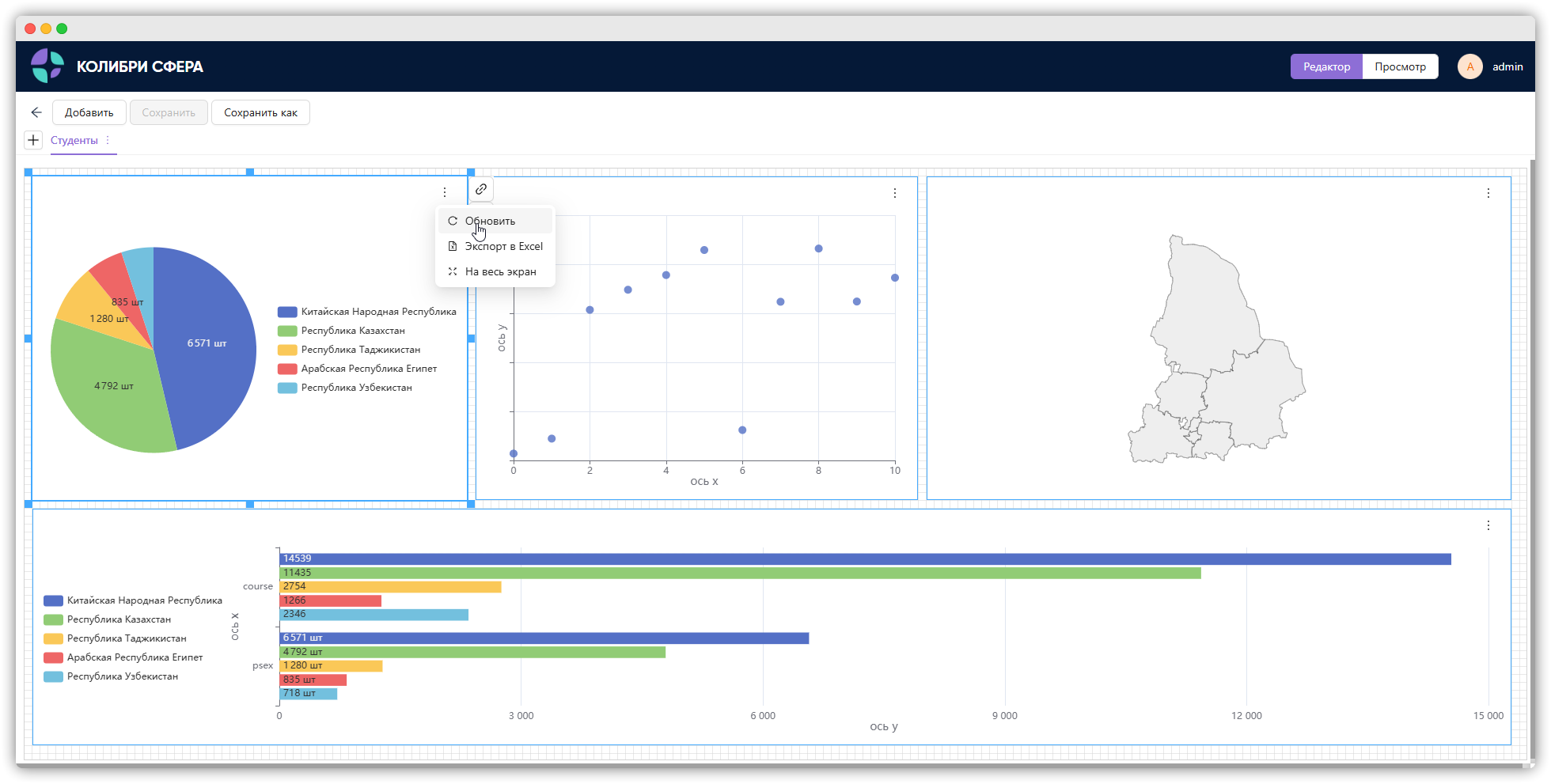Toggle Китайская Народная Республика swatch in bar legend
Viewport: 1551px width, 784px height.
coord(53,600)
